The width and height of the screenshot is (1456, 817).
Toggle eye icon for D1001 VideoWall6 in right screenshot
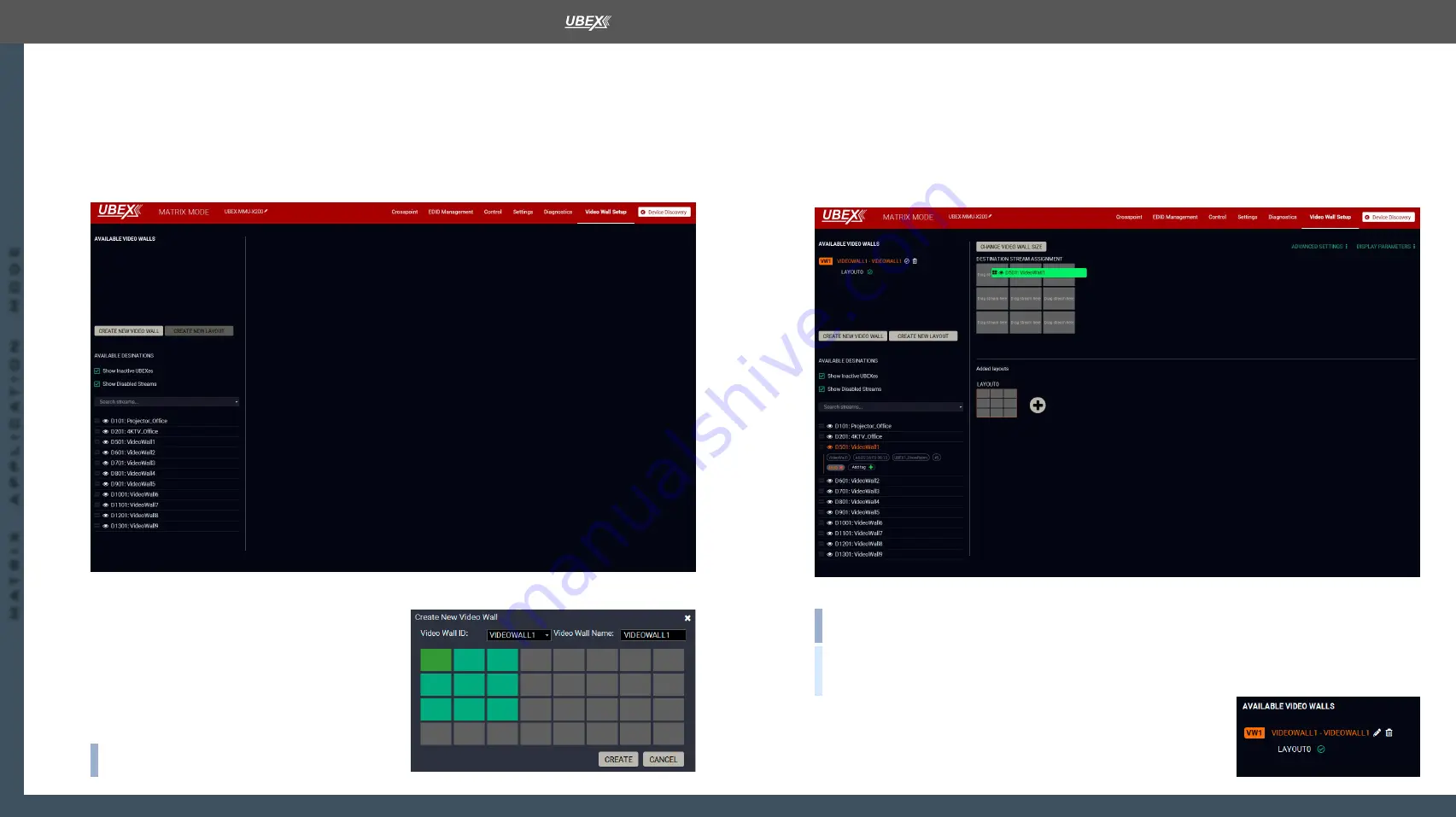[x=830, y=522]
